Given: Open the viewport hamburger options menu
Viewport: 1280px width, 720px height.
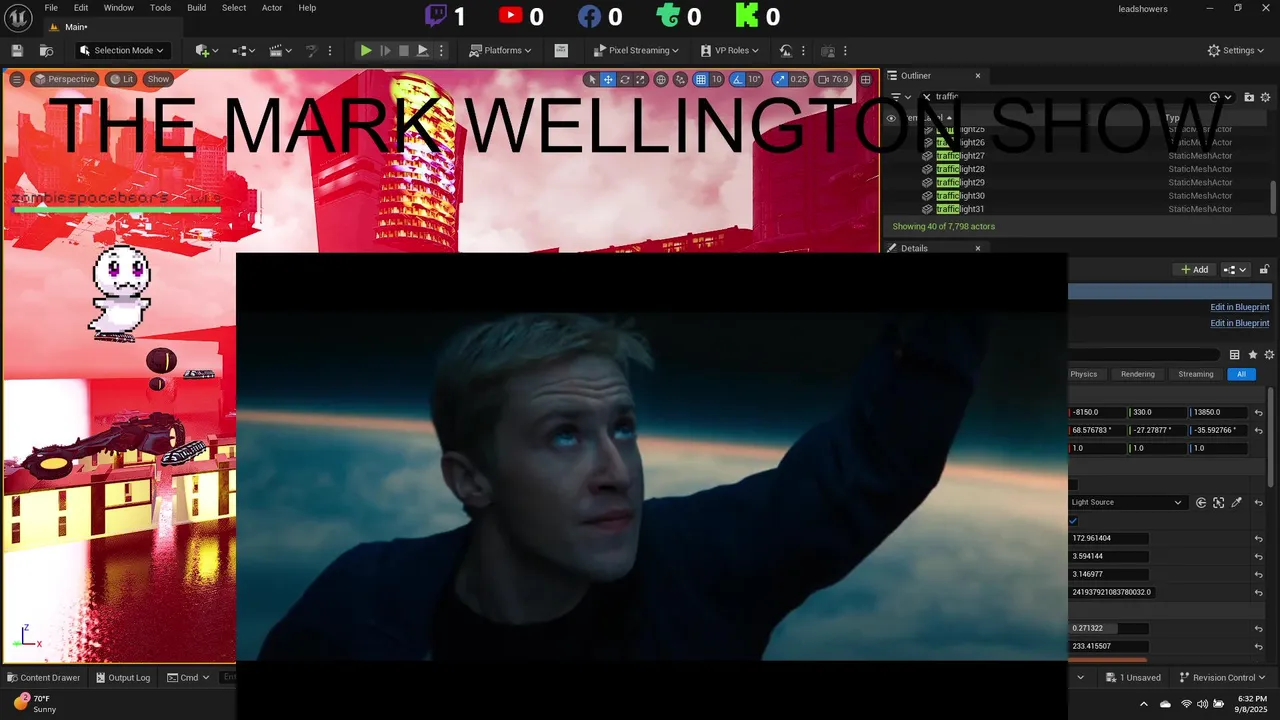Looking at the screenshot, I should tap(17, 79).
